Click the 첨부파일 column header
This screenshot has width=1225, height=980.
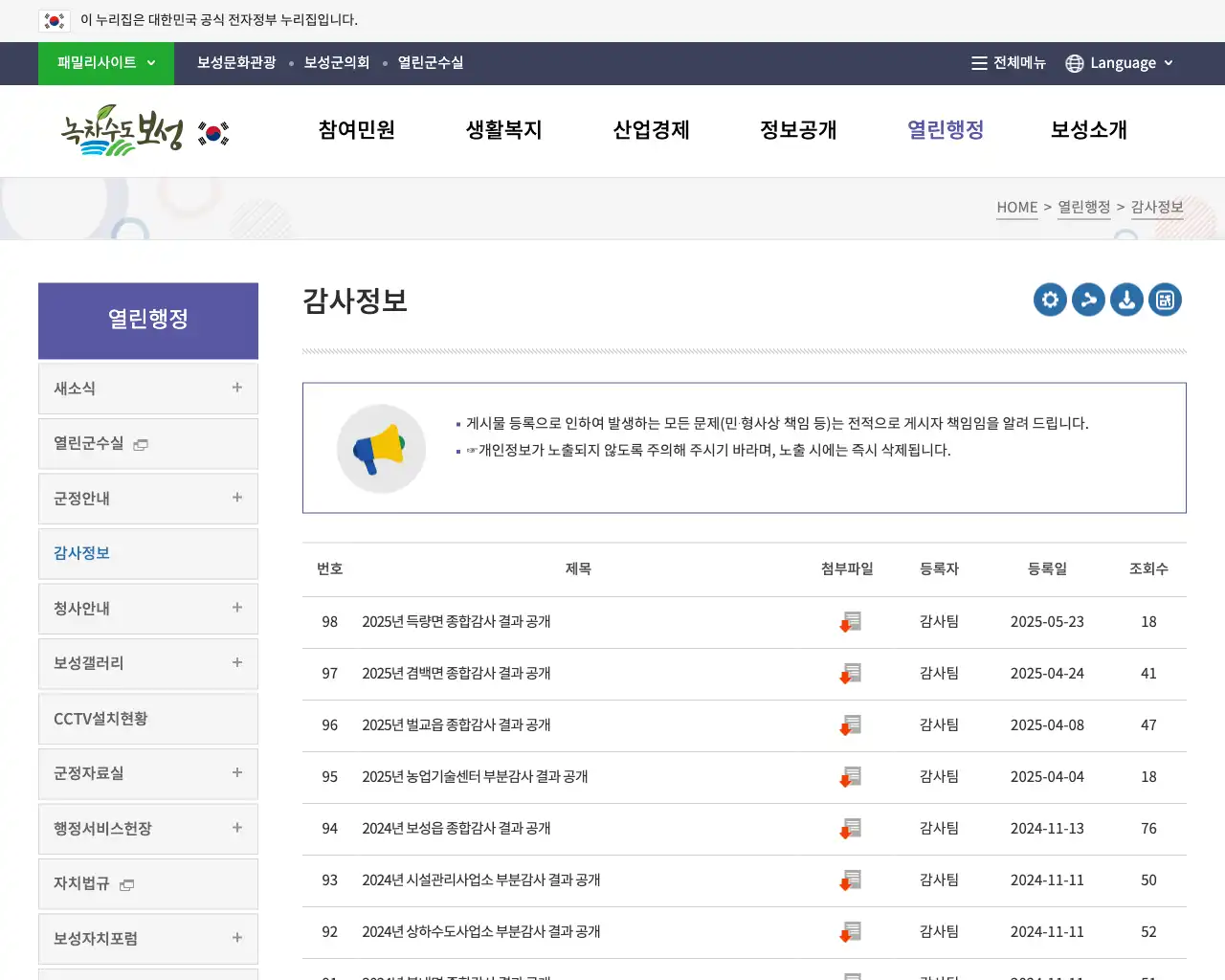point(847,568)
